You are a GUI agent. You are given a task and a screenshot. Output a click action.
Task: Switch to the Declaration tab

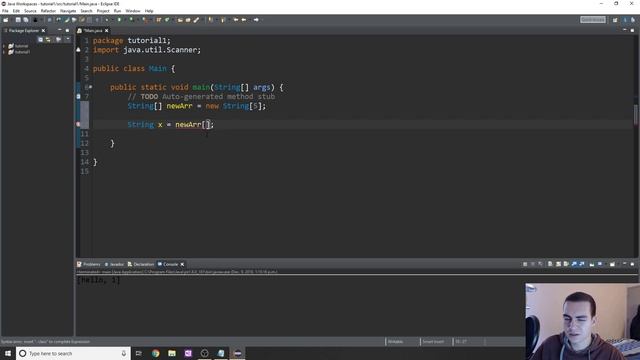[141, 264]
